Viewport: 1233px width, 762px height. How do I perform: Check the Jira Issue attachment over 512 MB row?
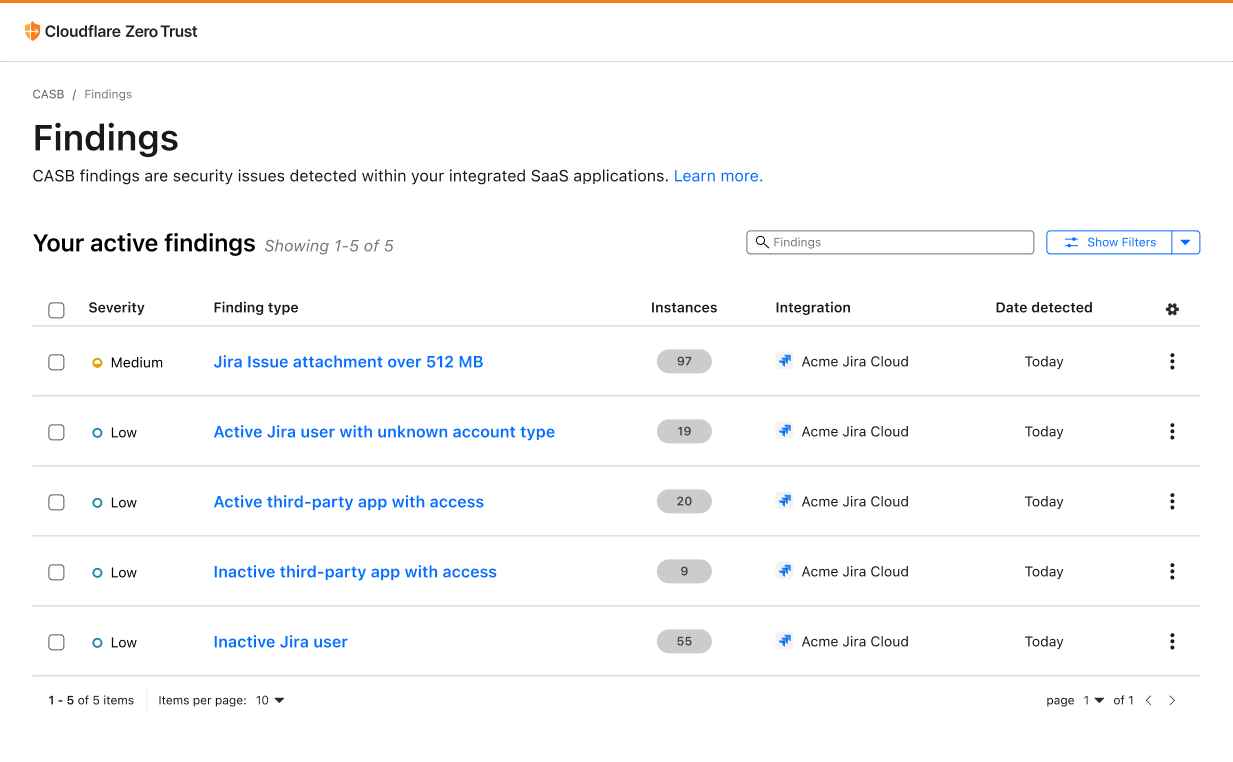[56, 362]
